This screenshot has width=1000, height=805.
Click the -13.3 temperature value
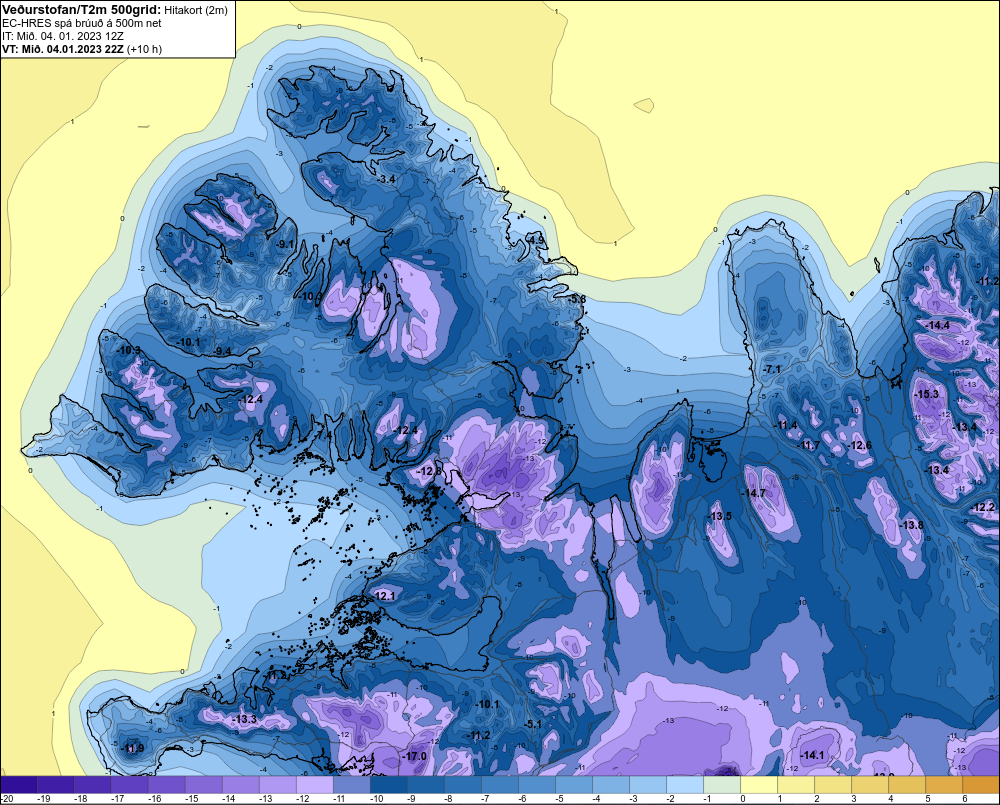pos(244,720)
